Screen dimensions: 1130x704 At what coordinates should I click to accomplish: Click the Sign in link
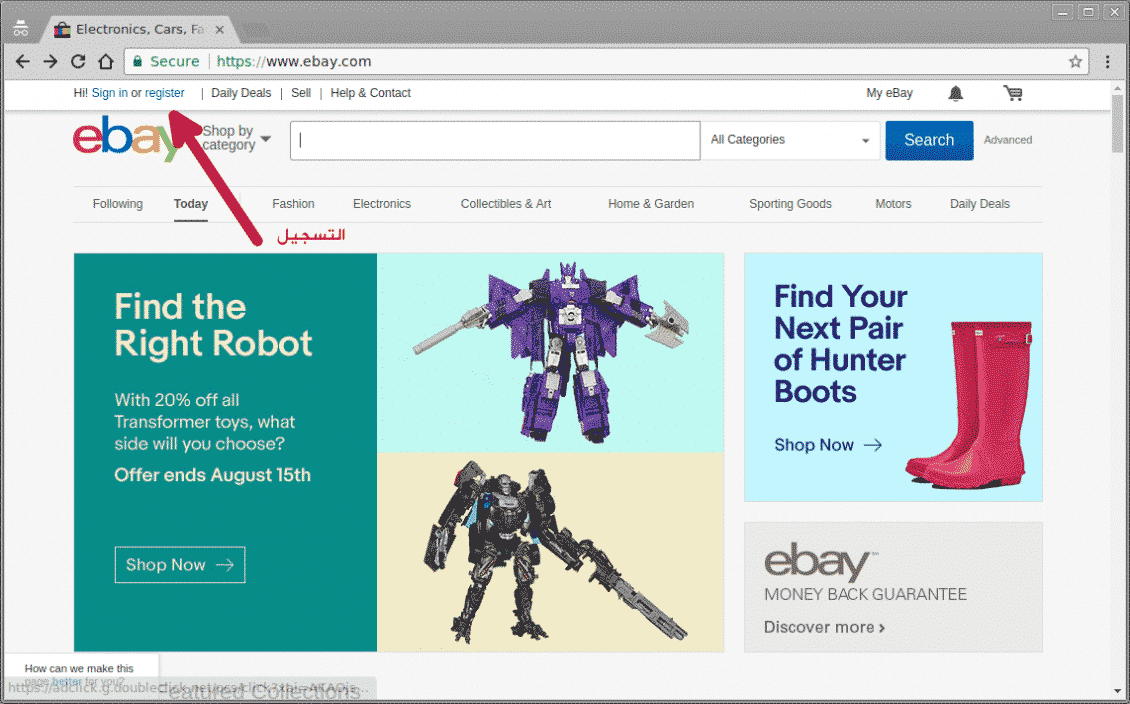click(110, 93)
